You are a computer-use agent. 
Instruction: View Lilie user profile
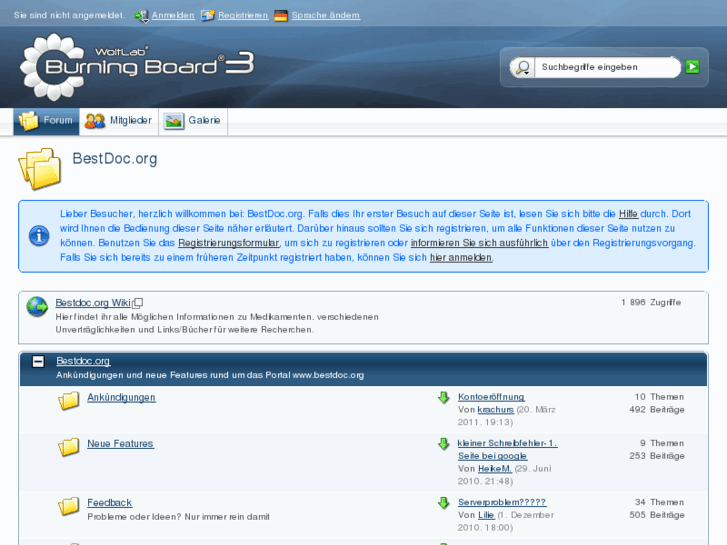(486, 515)
